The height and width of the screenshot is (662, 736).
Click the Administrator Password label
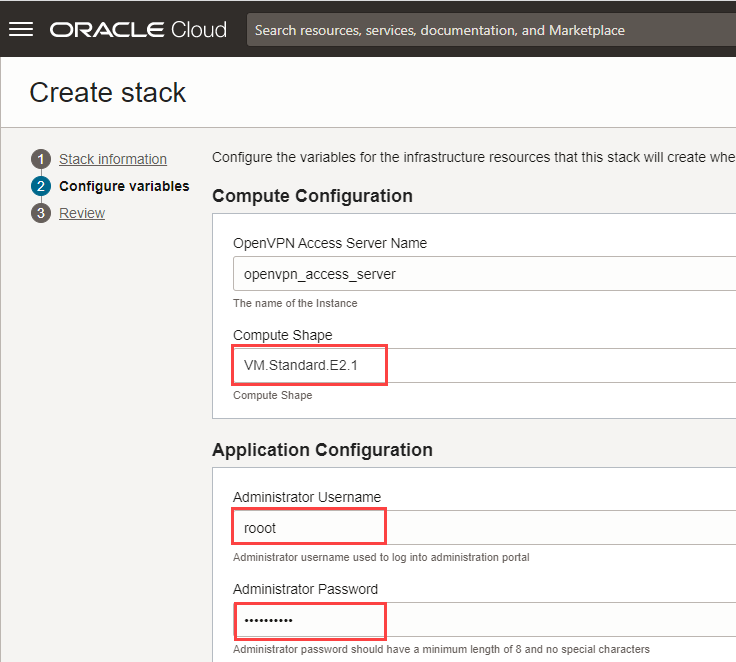[305, 589]
